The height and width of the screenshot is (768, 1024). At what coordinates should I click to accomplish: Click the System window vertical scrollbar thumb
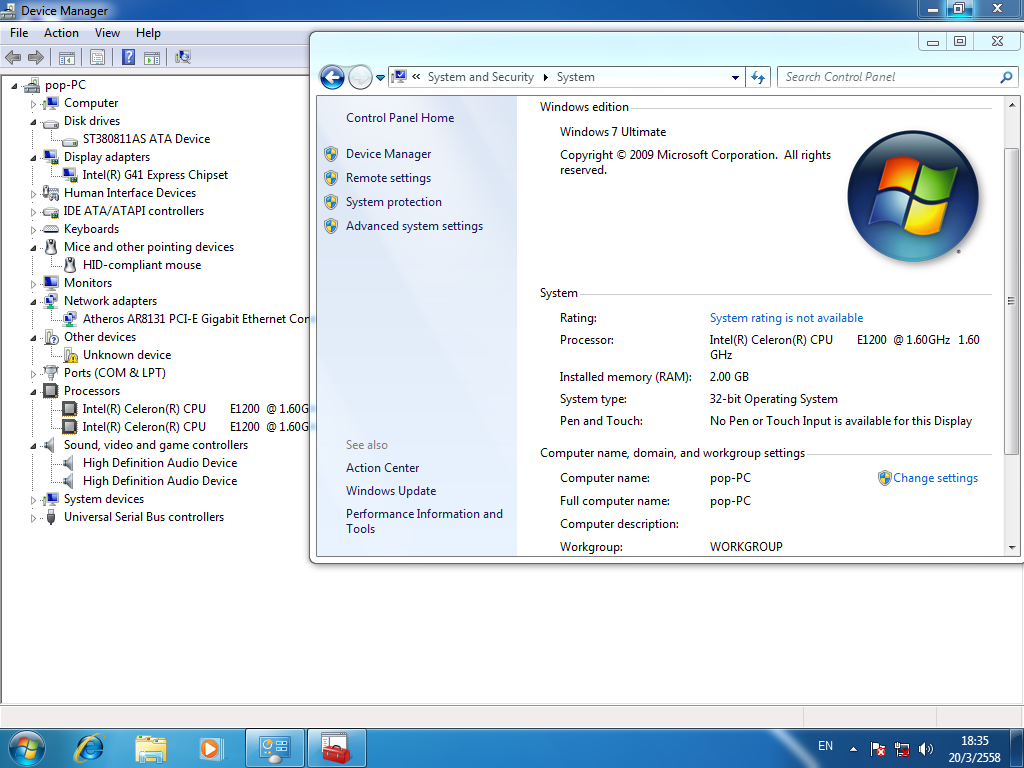(1012, 302)
